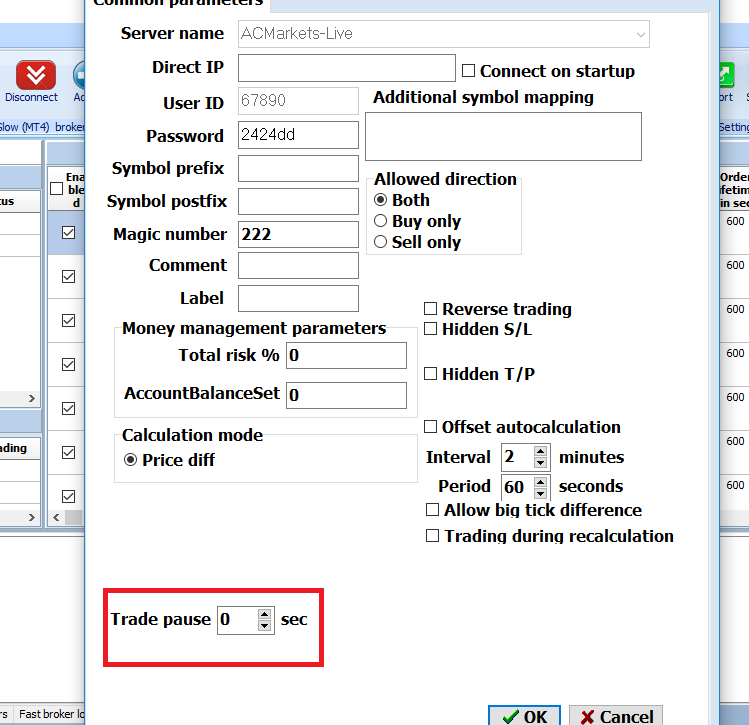Image resolution: width=749 pixels, height=725 pixels.
Task: Click the Symbol postfix field
Action: [298, 201]
